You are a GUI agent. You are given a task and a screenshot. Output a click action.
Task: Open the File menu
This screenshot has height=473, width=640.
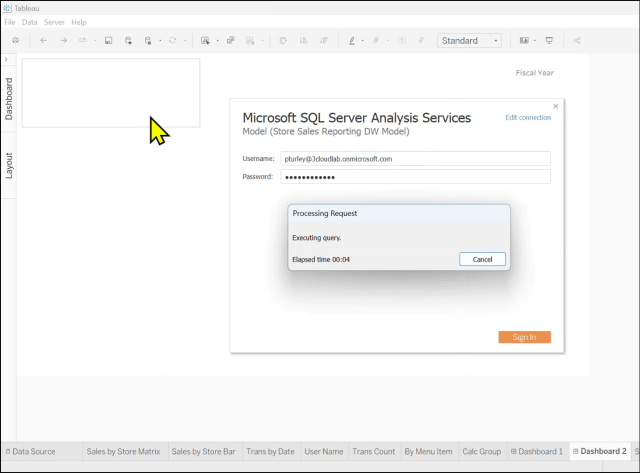tap(10, 22)
